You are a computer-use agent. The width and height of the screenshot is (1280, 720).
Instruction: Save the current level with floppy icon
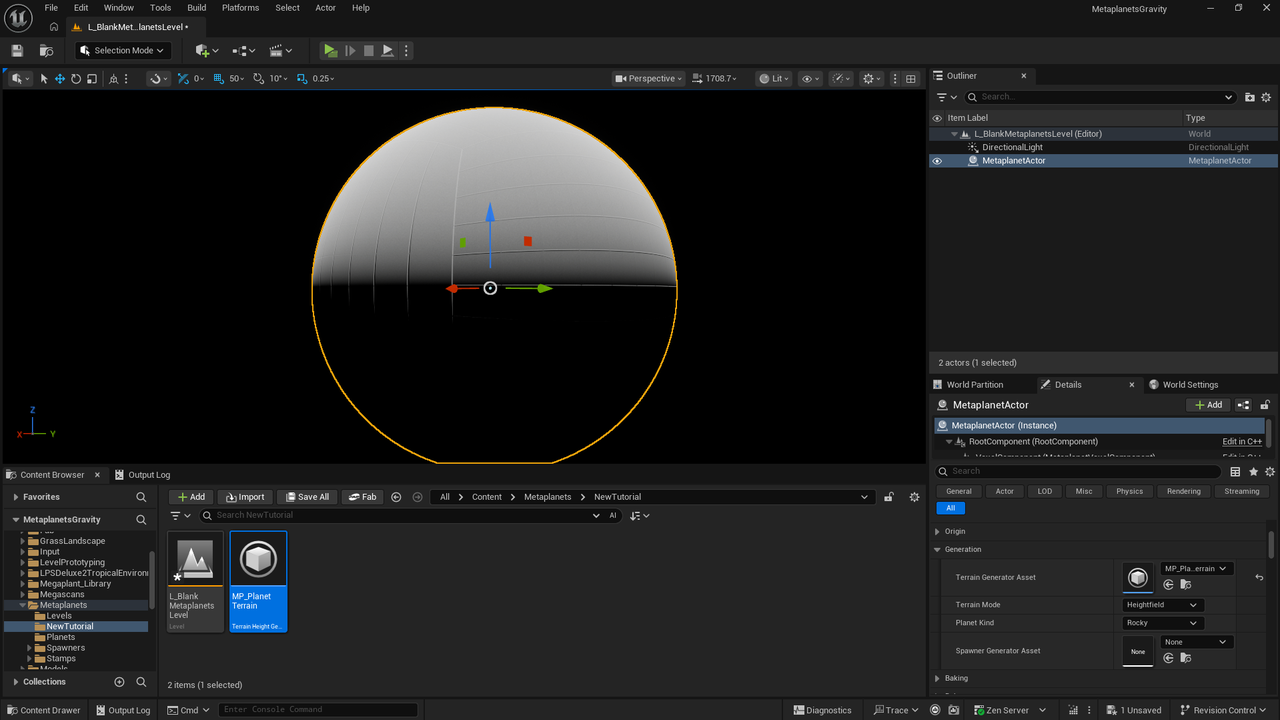(17, 50)
